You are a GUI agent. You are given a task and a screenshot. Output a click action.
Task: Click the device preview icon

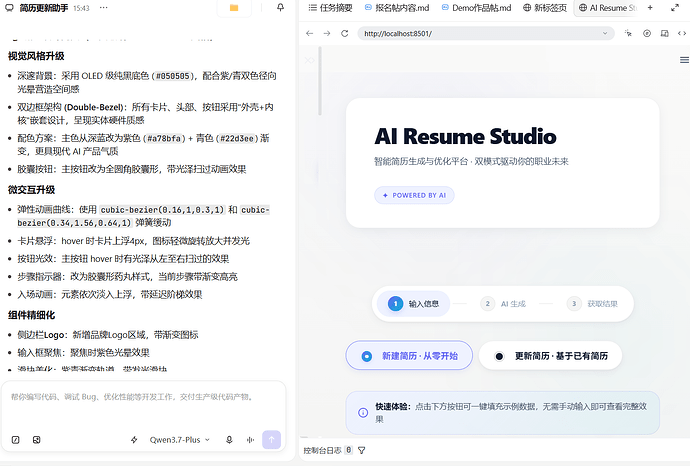click(x=664, y=33)
